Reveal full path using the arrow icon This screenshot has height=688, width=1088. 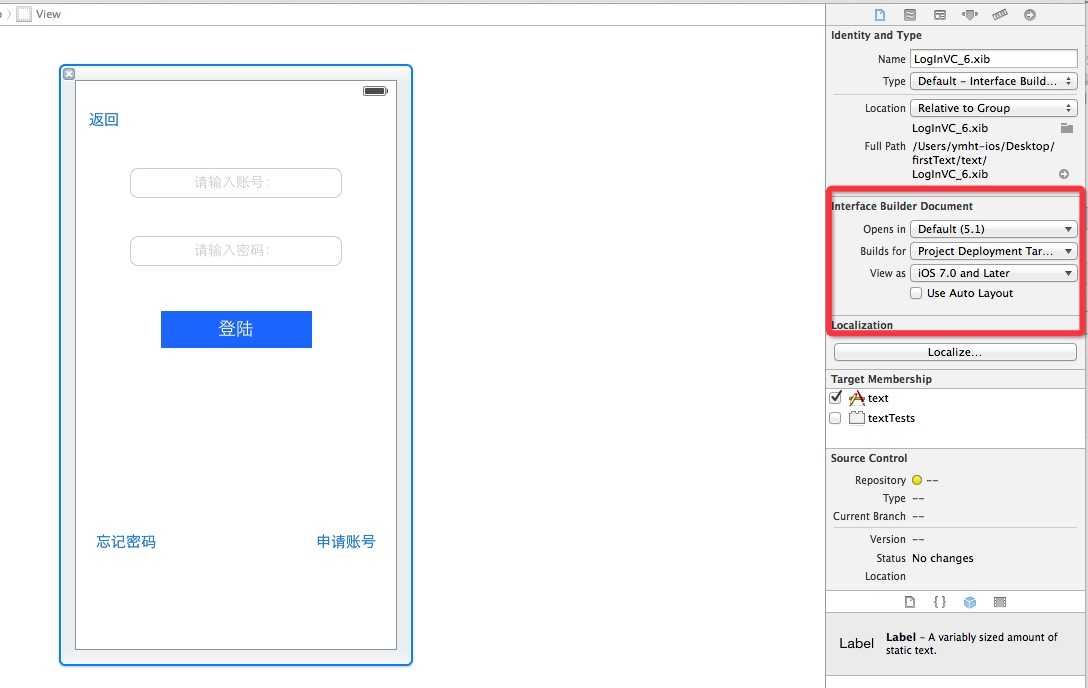click(x=1064, y=174)
